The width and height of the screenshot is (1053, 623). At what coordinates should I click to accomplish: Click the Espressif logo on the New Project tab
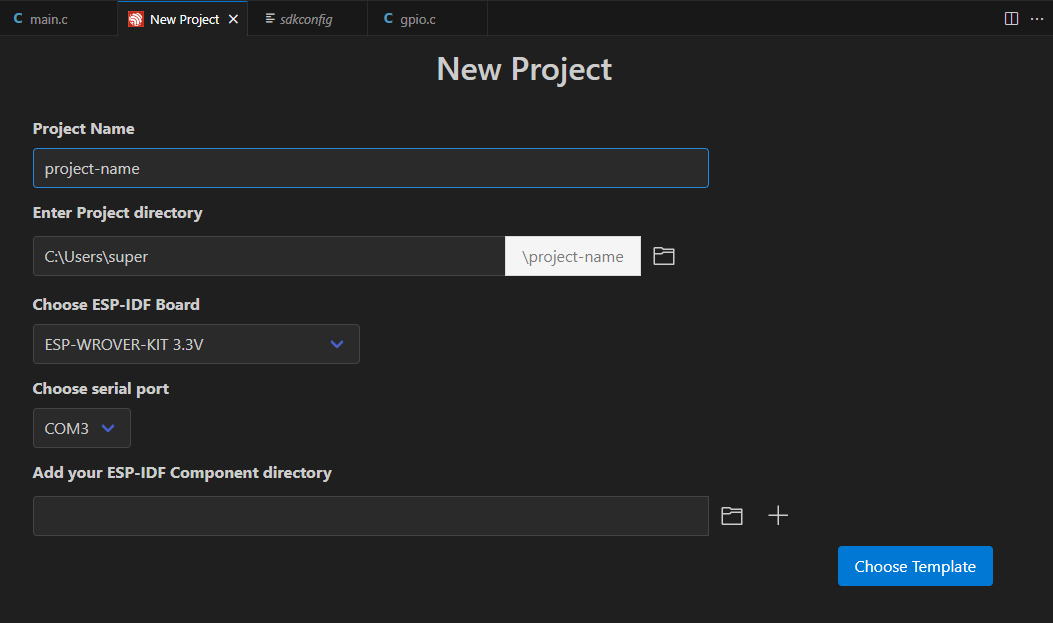pyautogui.click(x=136, y=19)
